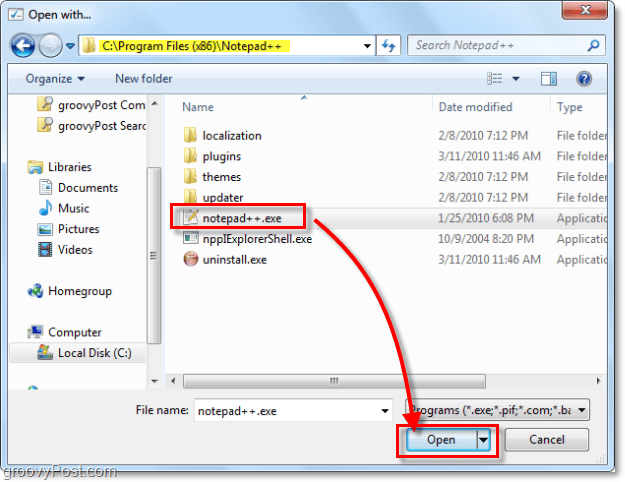Click the nppIExplorerShell.exe application icon
The image size is (625, 482).
191,238
